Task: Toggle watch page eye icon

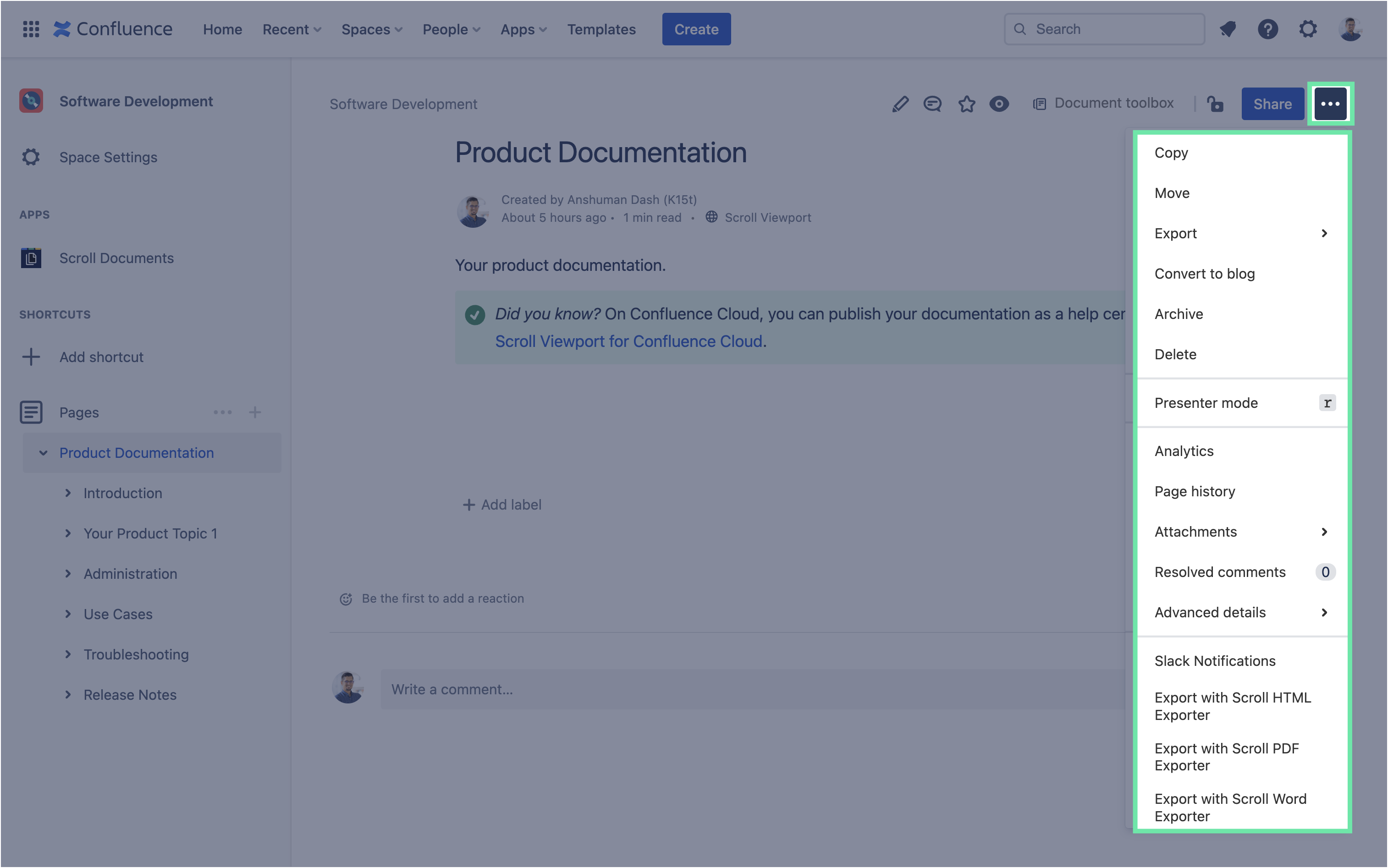Action: pos(999,104)
